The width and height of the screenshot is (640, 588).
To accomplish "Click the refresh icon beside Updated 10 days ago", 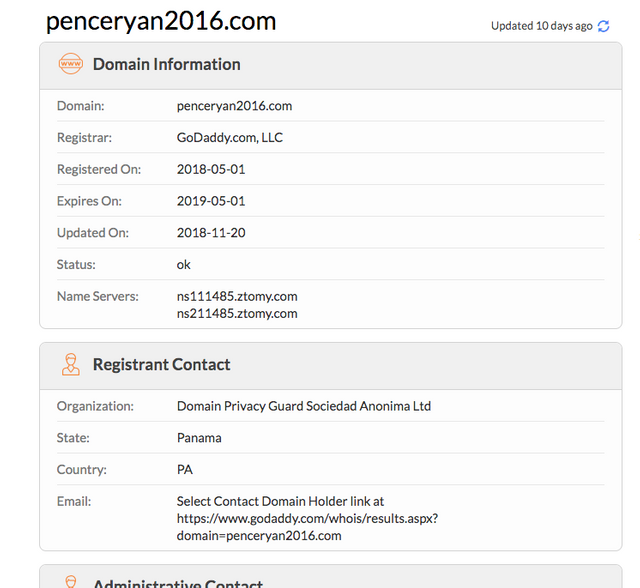I will [x=603, y=26].
